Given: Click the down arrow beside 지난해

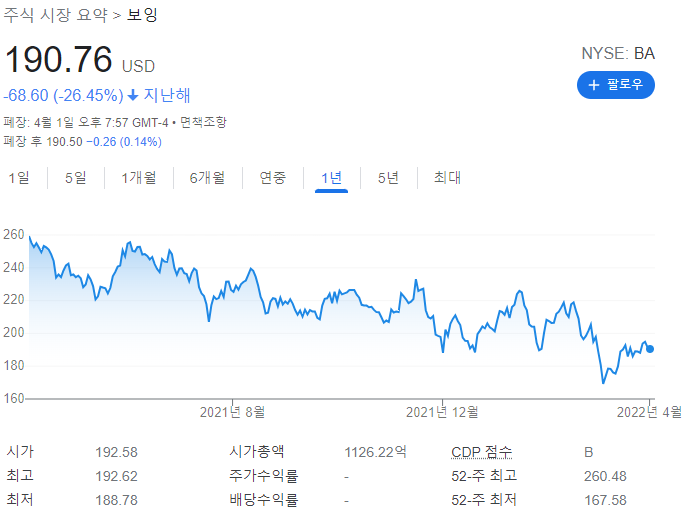Looking at the screenshot, I should pos(133,95).
